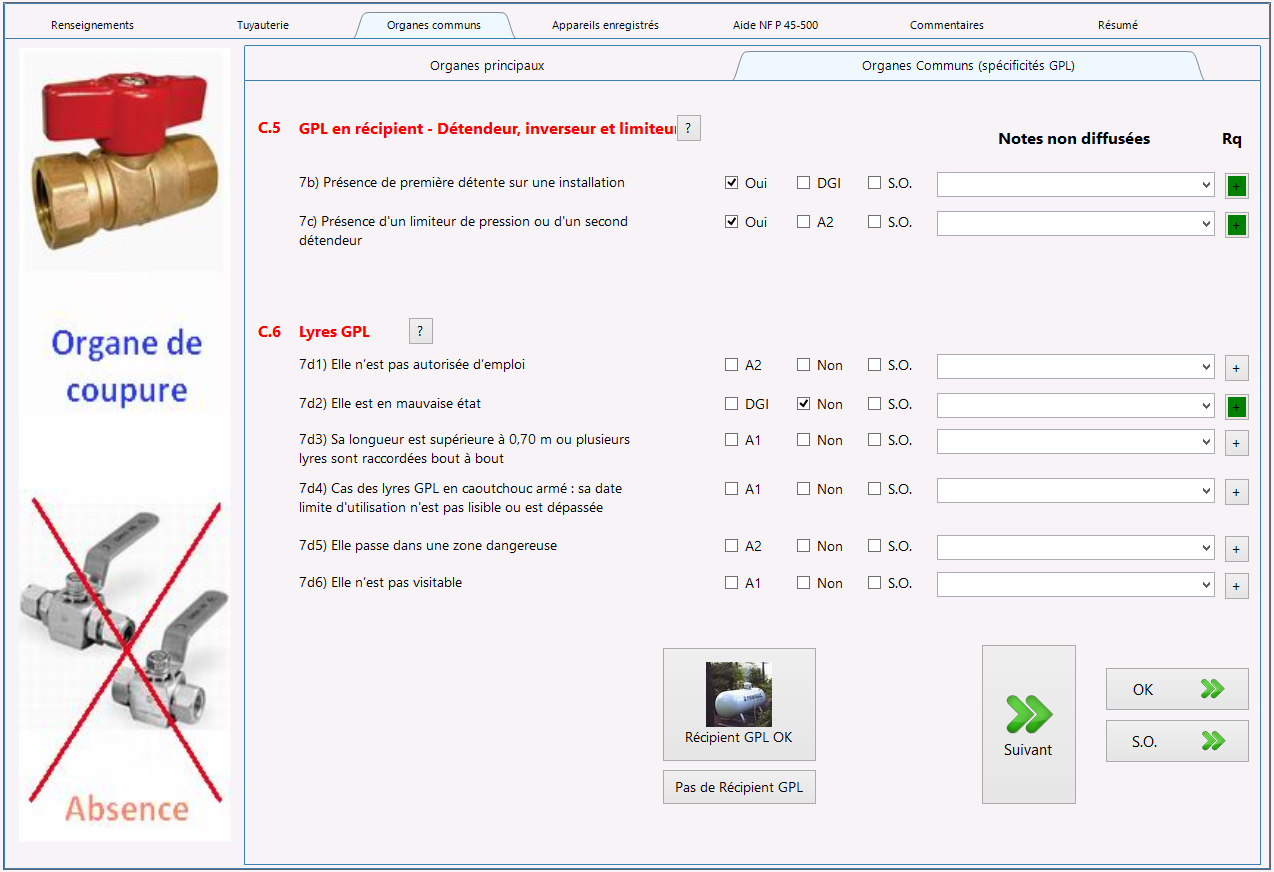The width and height of the screenshot is (1274, 872).
Task: Uncheck the Non box for 7d2 mauvaise état
Action: [804, 404]
